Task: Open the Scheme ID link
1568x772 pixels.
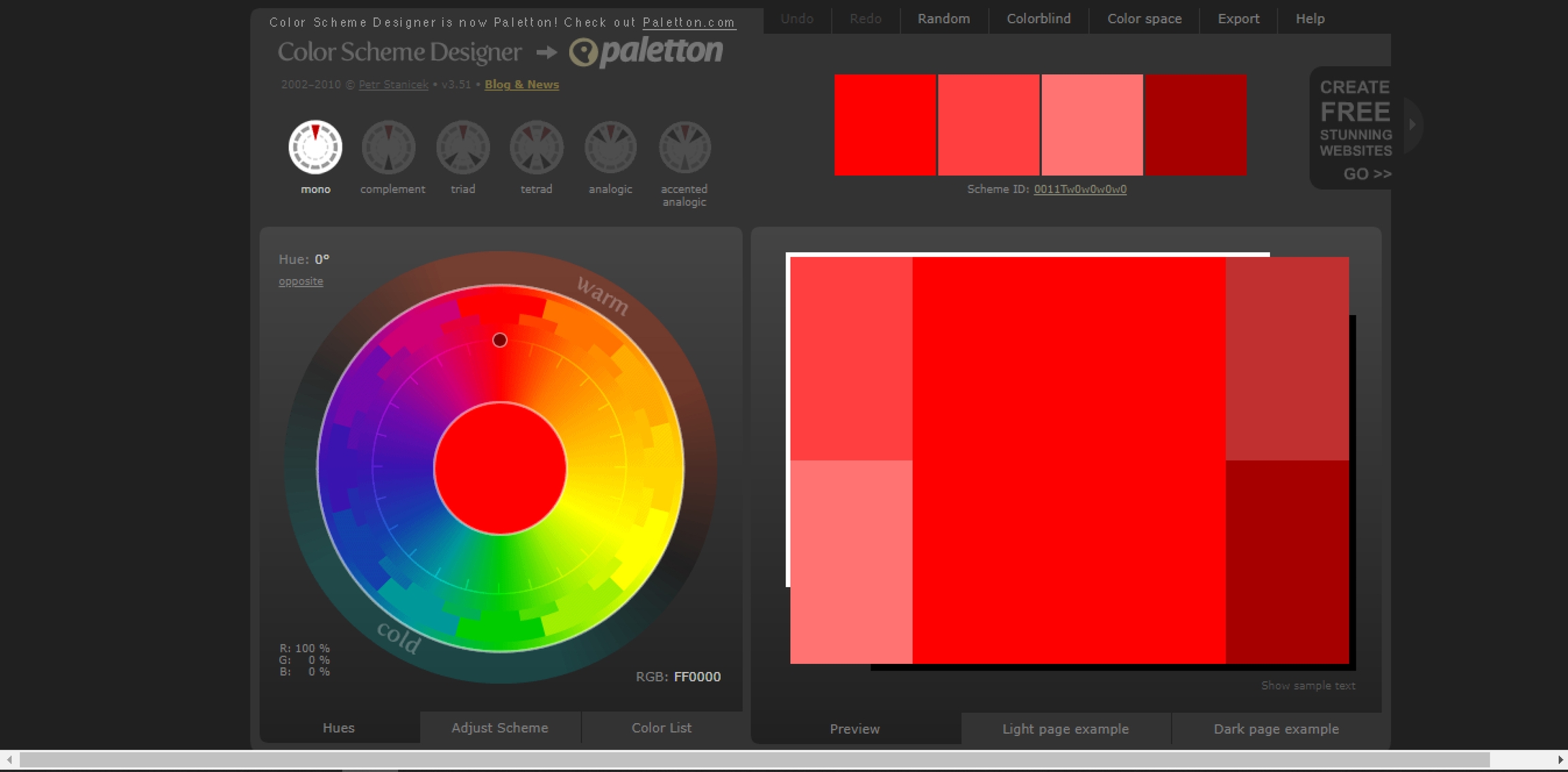Action: [1080, 189]
